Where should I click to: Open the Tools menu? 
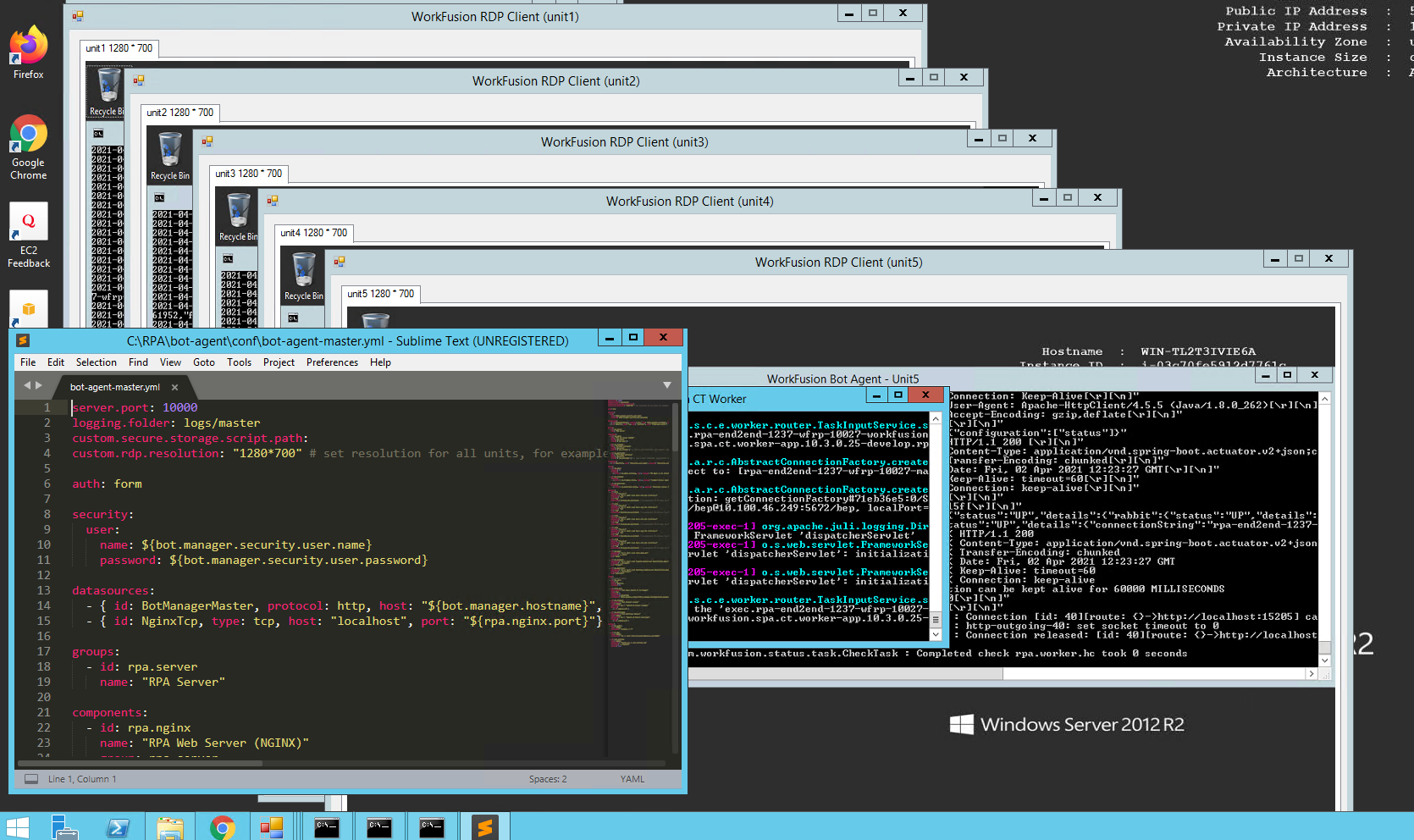[x=240, y=362]
